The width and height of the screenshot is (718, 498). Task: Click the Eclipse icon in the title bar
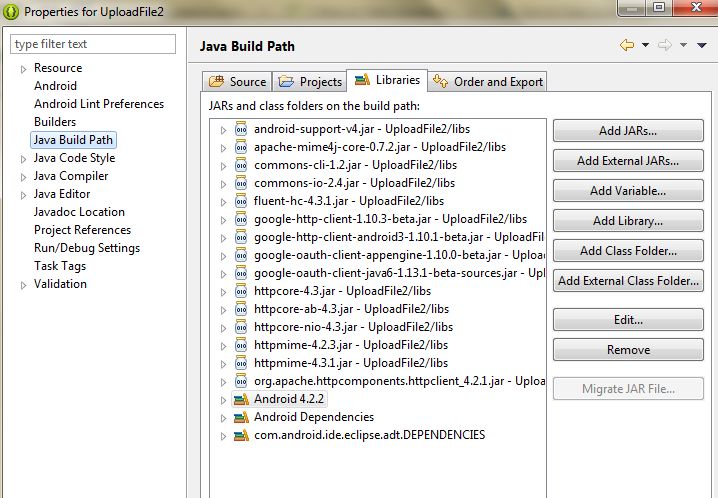pyautogui.click(x=11, y=11)
